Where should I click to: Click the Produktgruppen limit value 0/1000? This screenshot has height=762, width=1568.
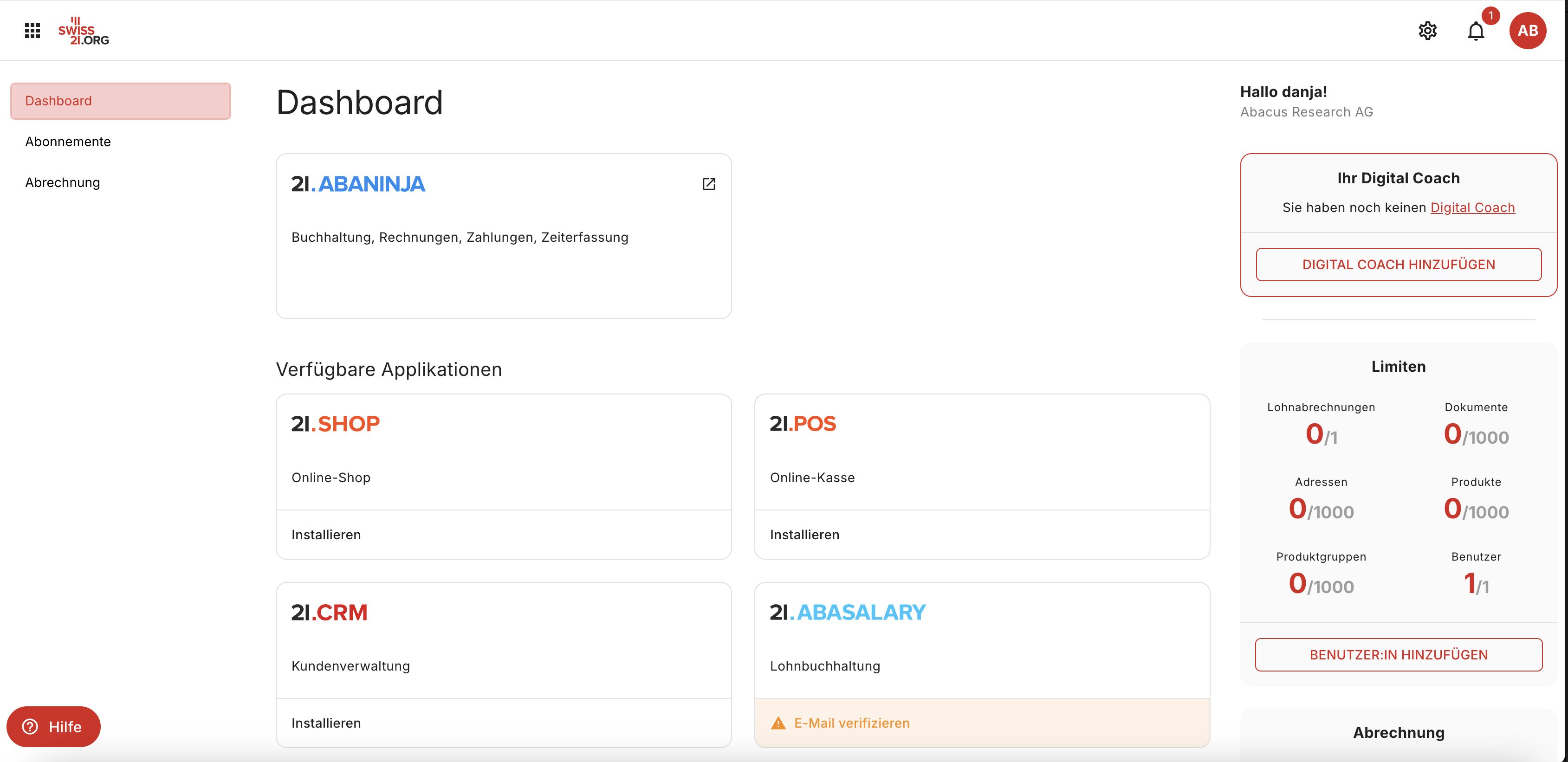click(1322, 584)
